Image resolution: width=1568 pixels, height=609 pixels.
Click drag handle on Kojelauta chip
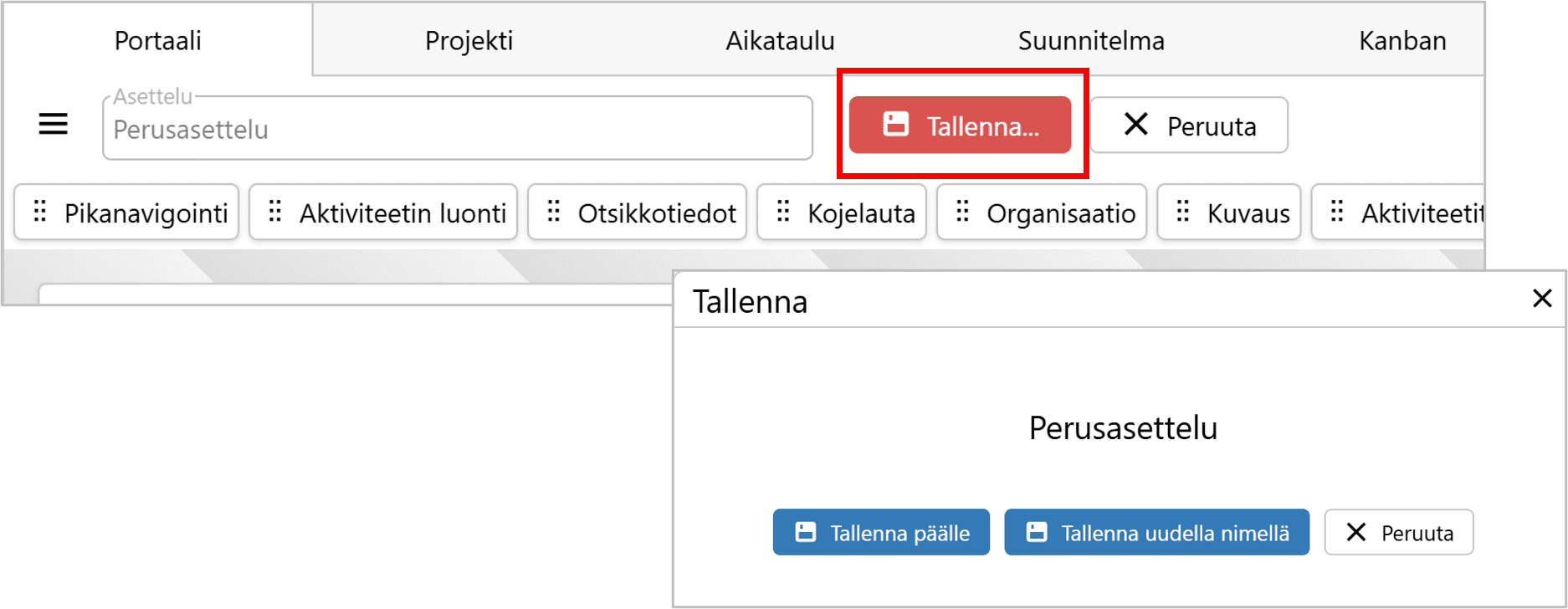(x=782, y=212)
